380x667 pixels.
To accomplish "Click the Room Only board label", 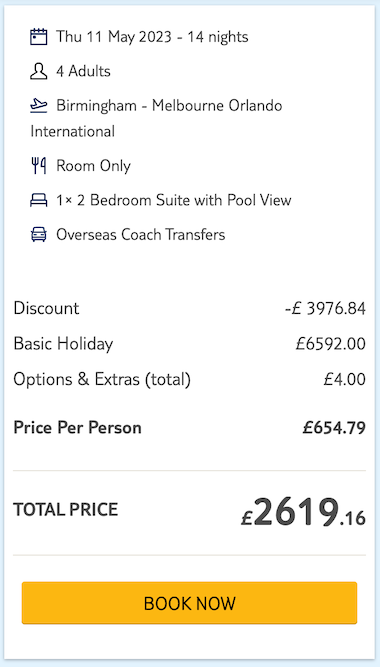I will pyautogui.click(x=93, y=165).
